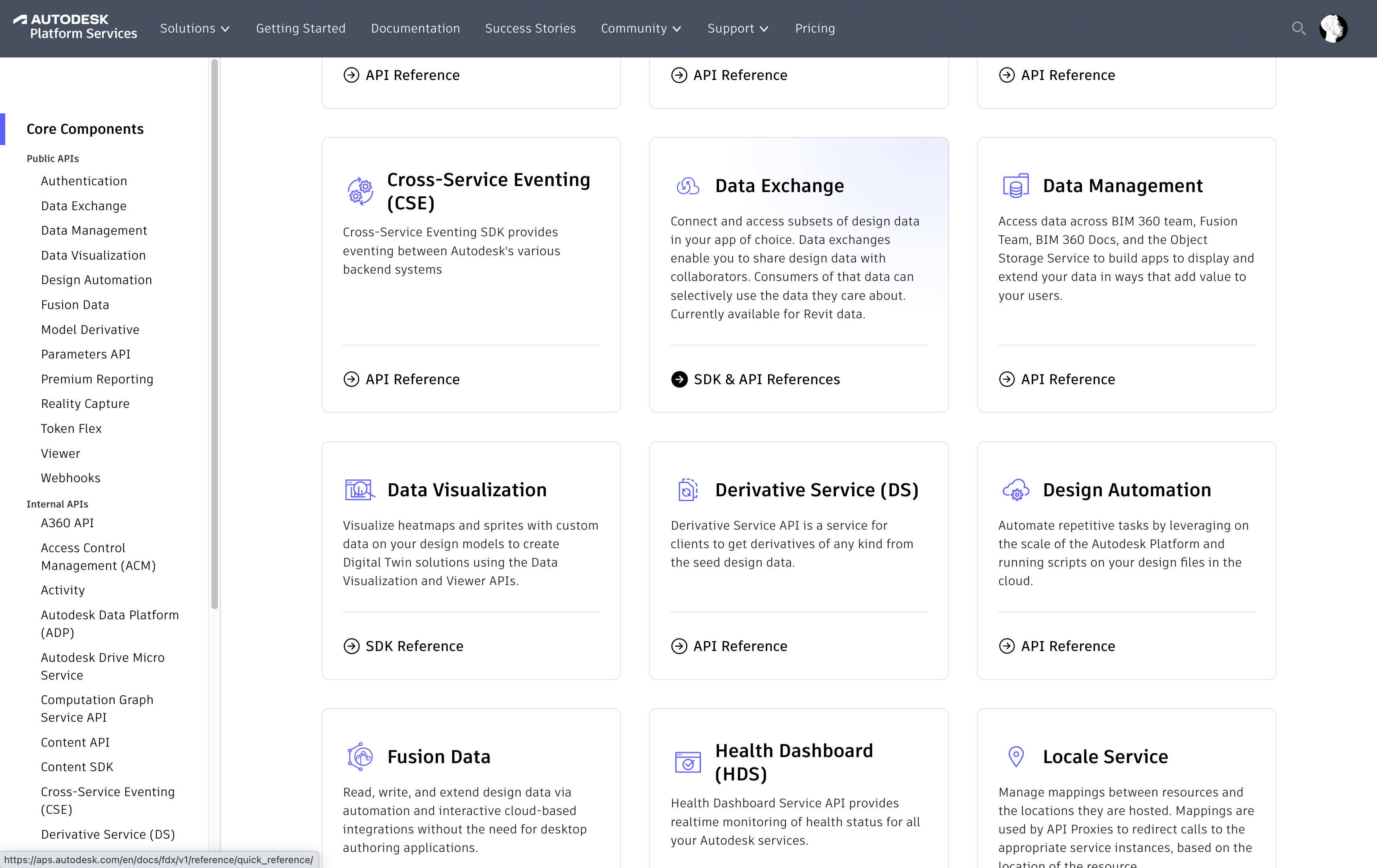Click the filled arrow beside SDK & API References

pos(679,379)
